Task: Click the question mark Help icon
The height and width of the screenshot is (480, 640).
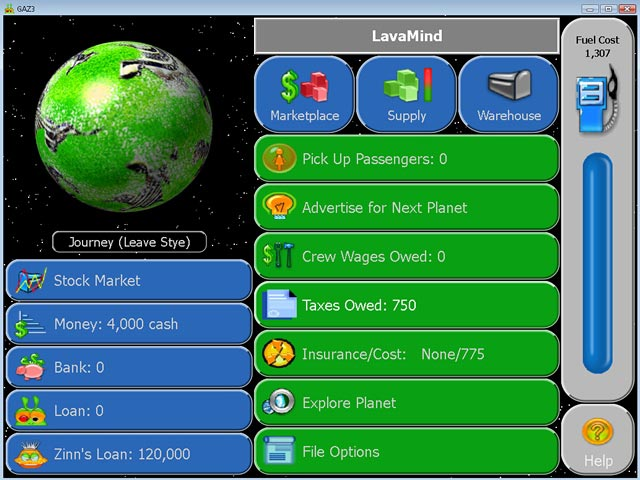Action: coord(598,432)
